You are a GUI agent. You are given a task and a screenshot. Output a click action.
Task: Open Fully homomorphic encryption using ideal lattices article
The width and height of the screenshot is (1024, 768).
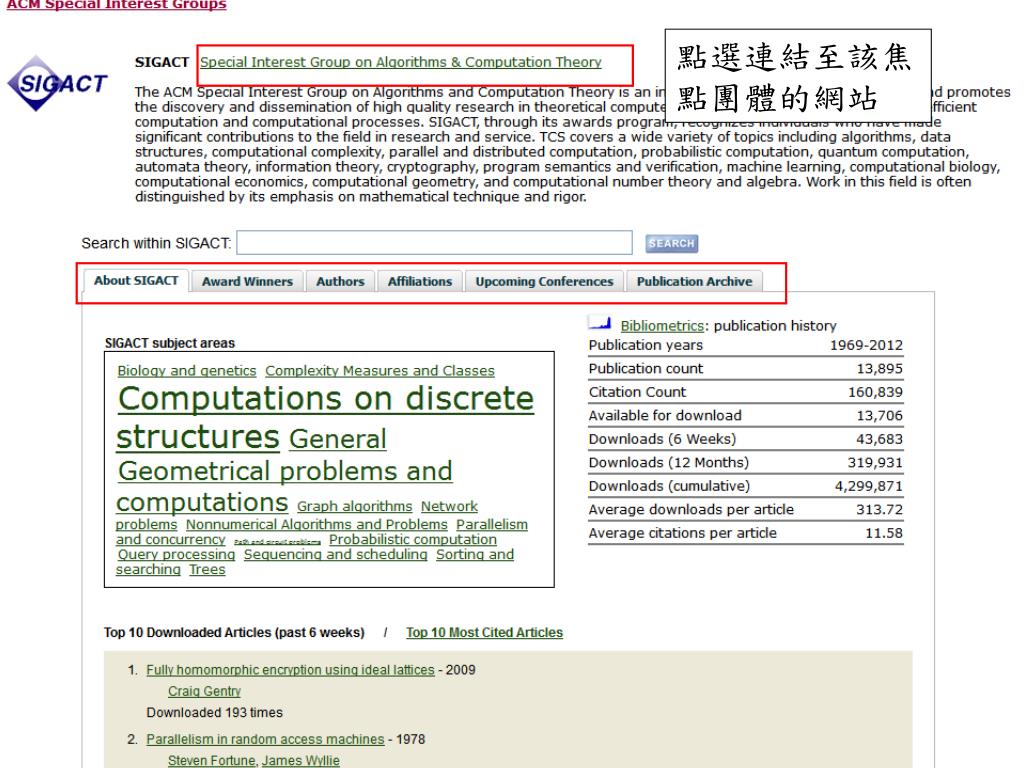pyautogui.click(x=290, y=670)
